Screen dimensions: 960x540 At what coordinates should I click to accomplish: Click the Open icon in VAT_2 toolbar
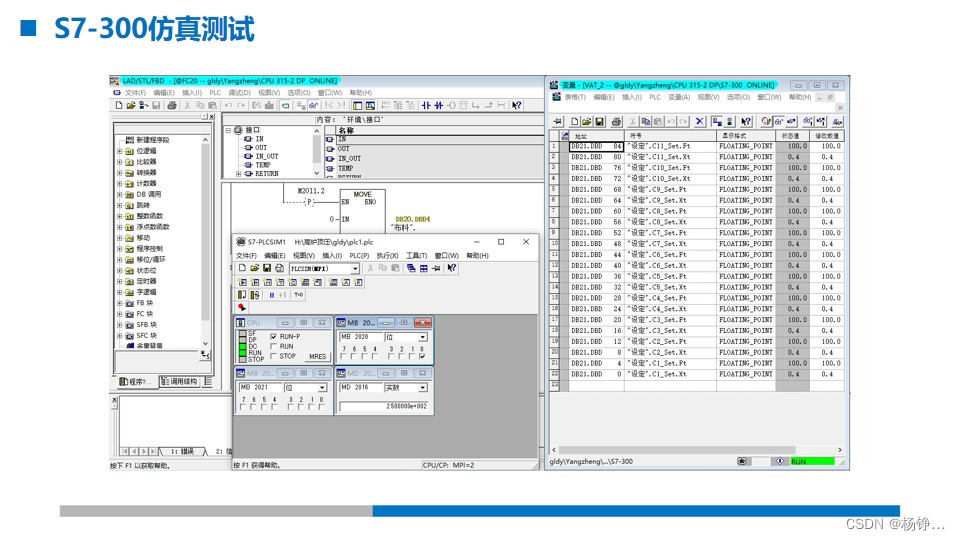(x=587, y=122)
